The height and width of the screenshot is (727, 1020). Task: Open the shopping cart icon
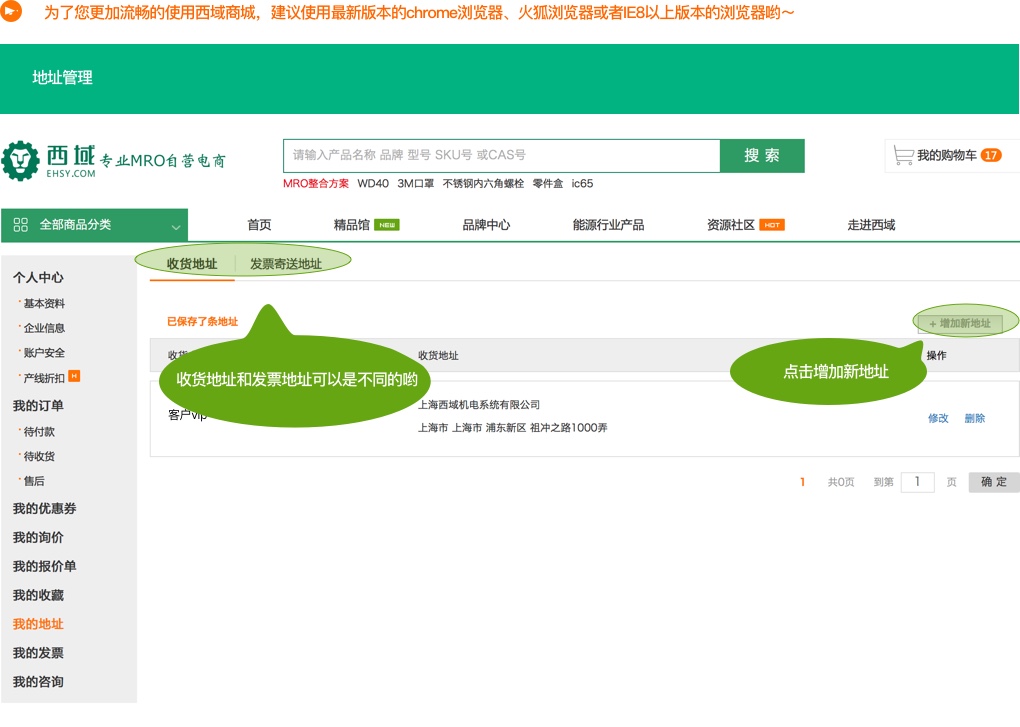pyautogui.click(x=903, y=155)
